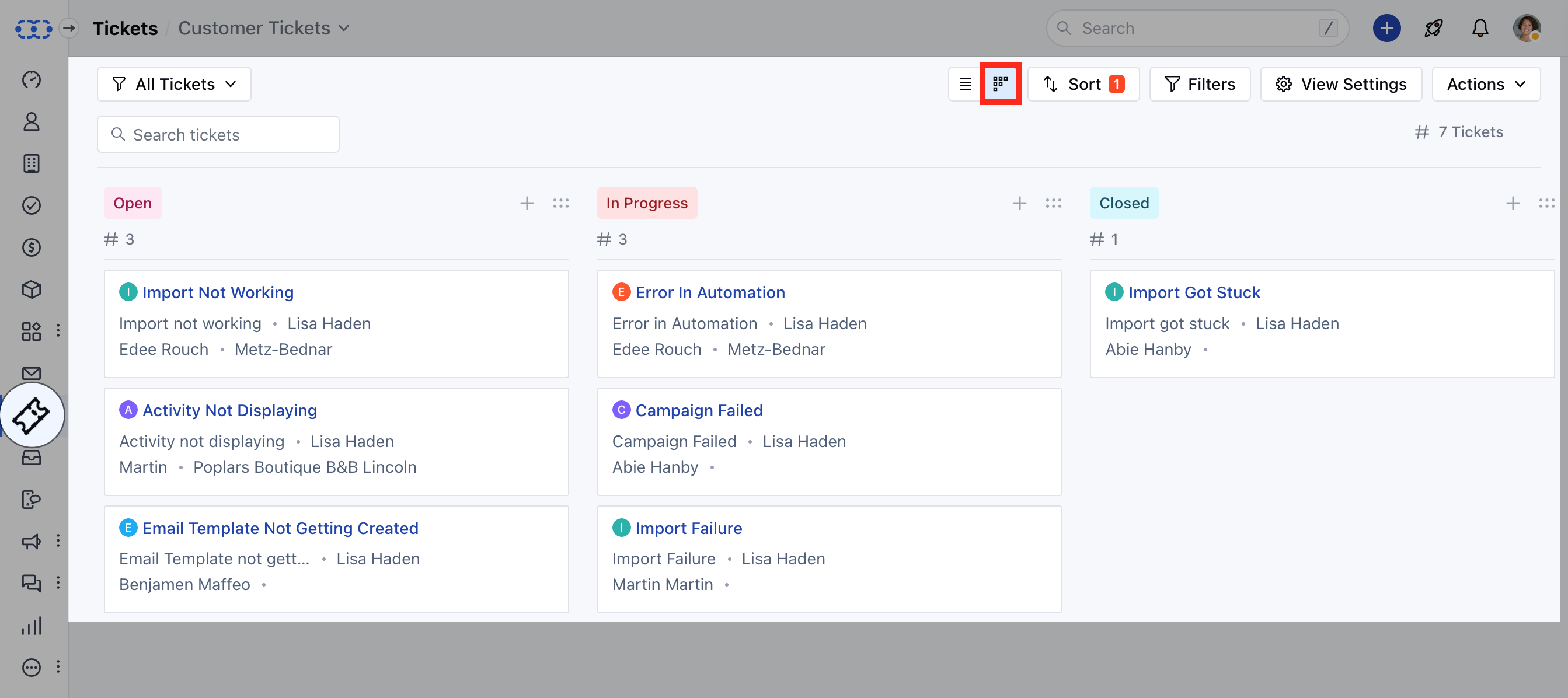Screen dimensions: 1568x698
Task: Open the user profile avatar
Action: (1527, 28)
